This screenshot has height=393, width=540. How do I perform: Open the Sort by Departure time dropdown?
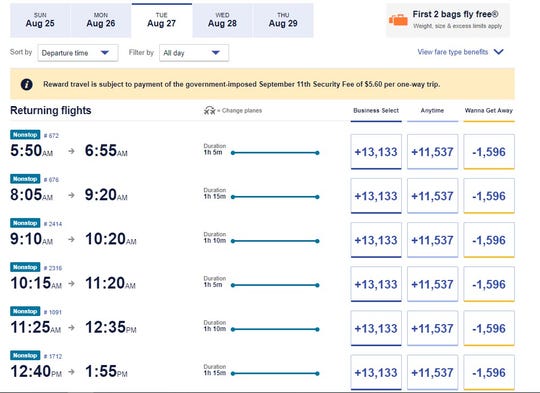point(78,53)
